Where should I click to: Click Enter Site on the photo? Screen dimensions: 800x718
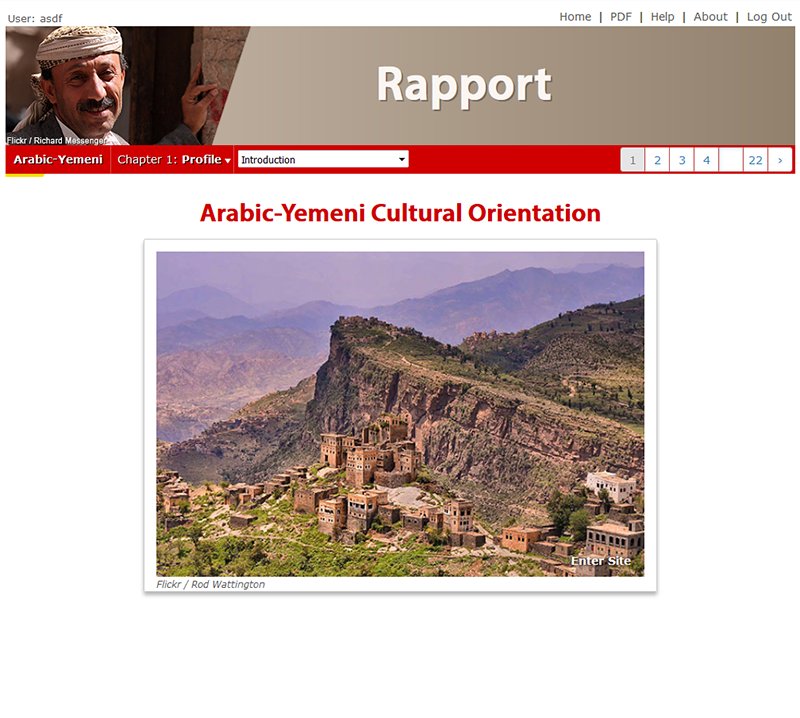[x=601, y=561]
